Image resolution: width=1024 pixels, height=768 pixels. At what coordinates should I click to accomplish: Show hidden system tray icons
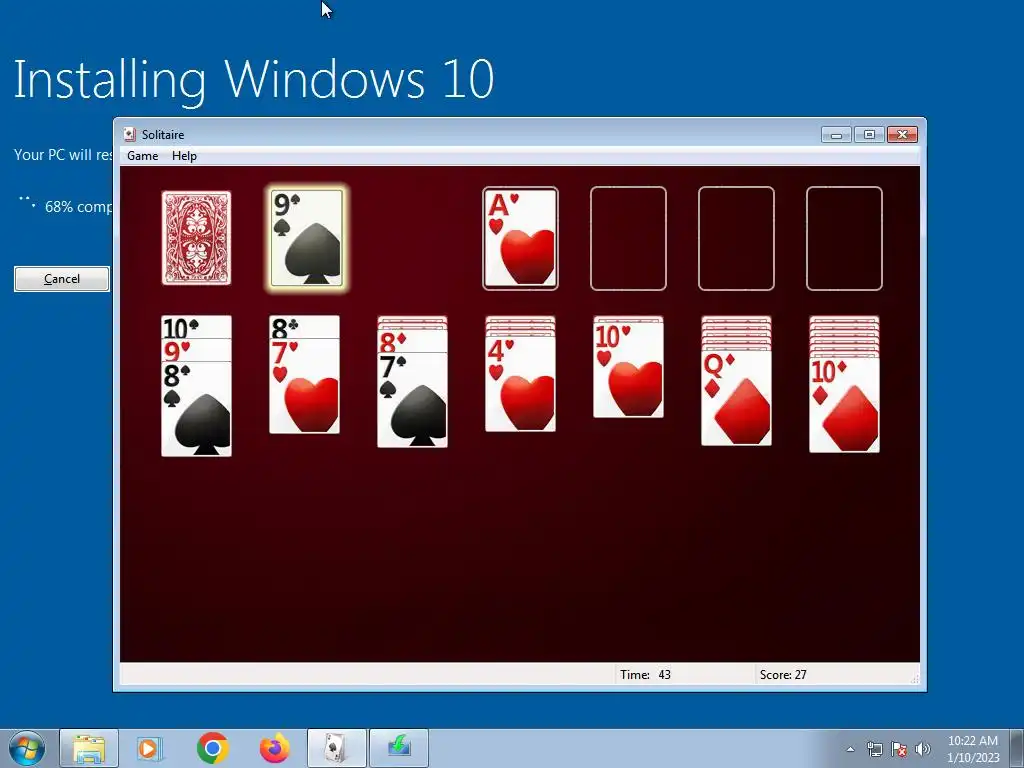pos(850,749)
